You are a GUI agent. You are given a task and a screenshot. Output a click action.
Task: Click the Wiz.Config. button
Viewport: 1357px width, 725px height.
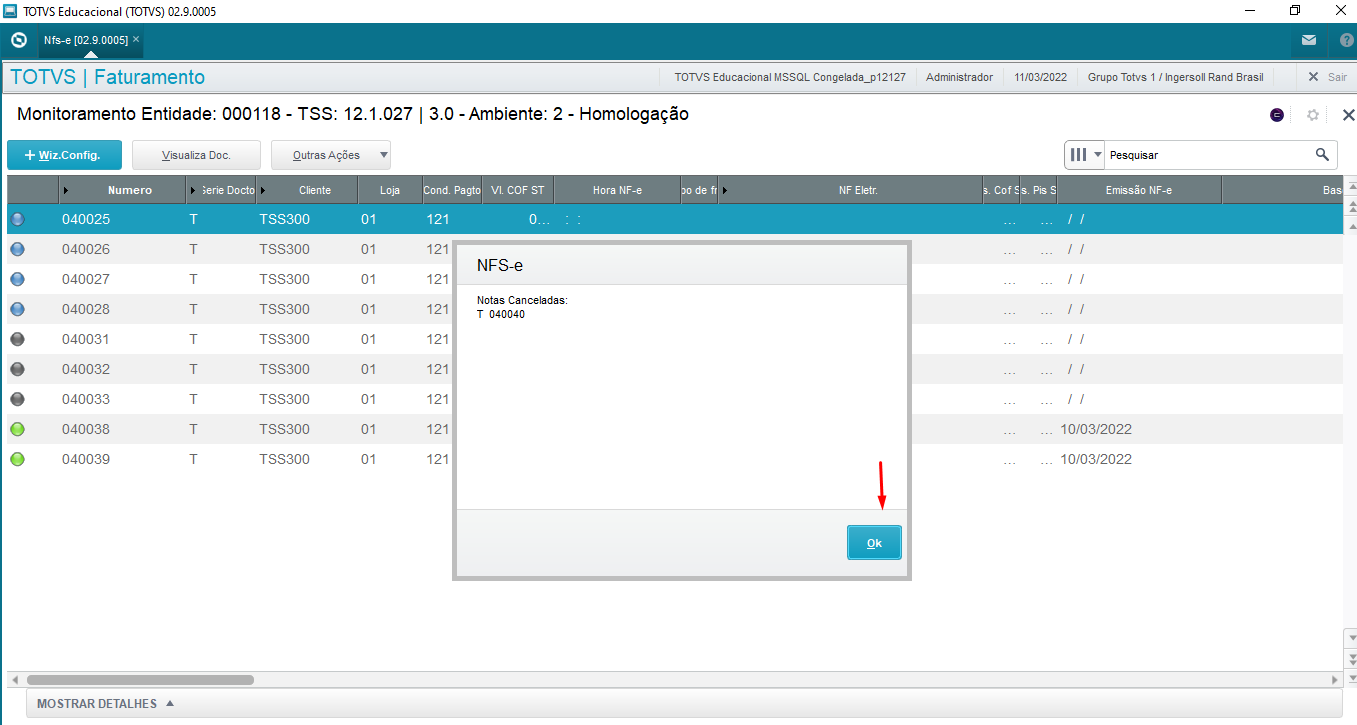click(65, 155)
